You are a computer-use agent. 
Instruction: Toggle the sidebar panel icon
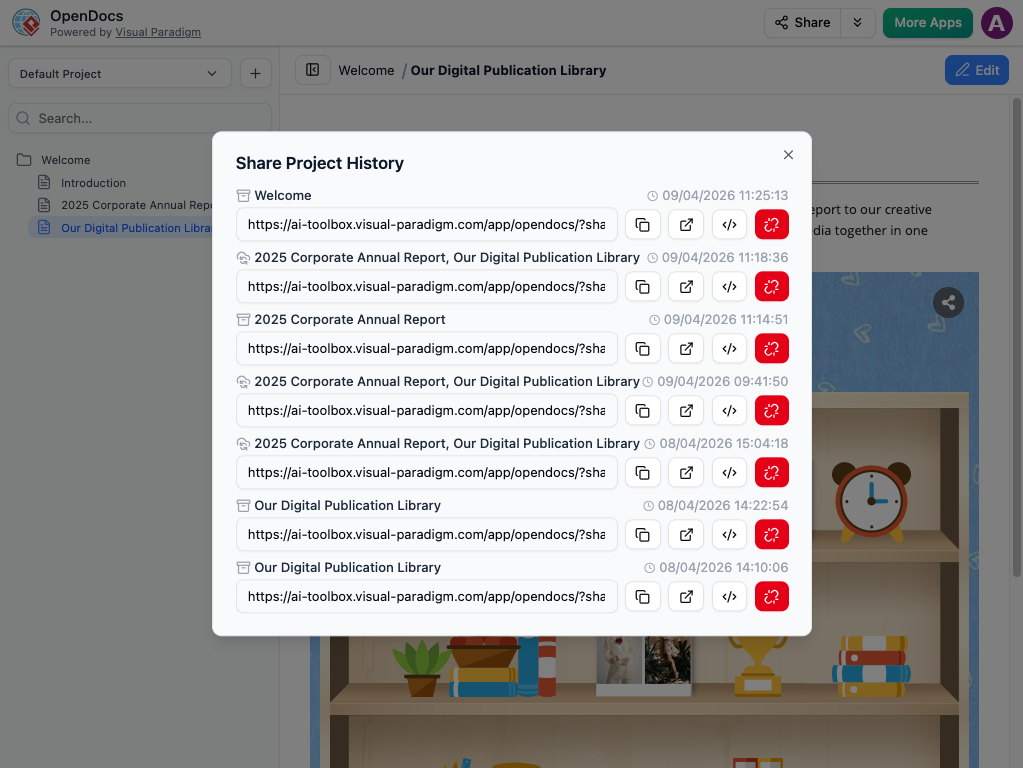pos(313,70)
